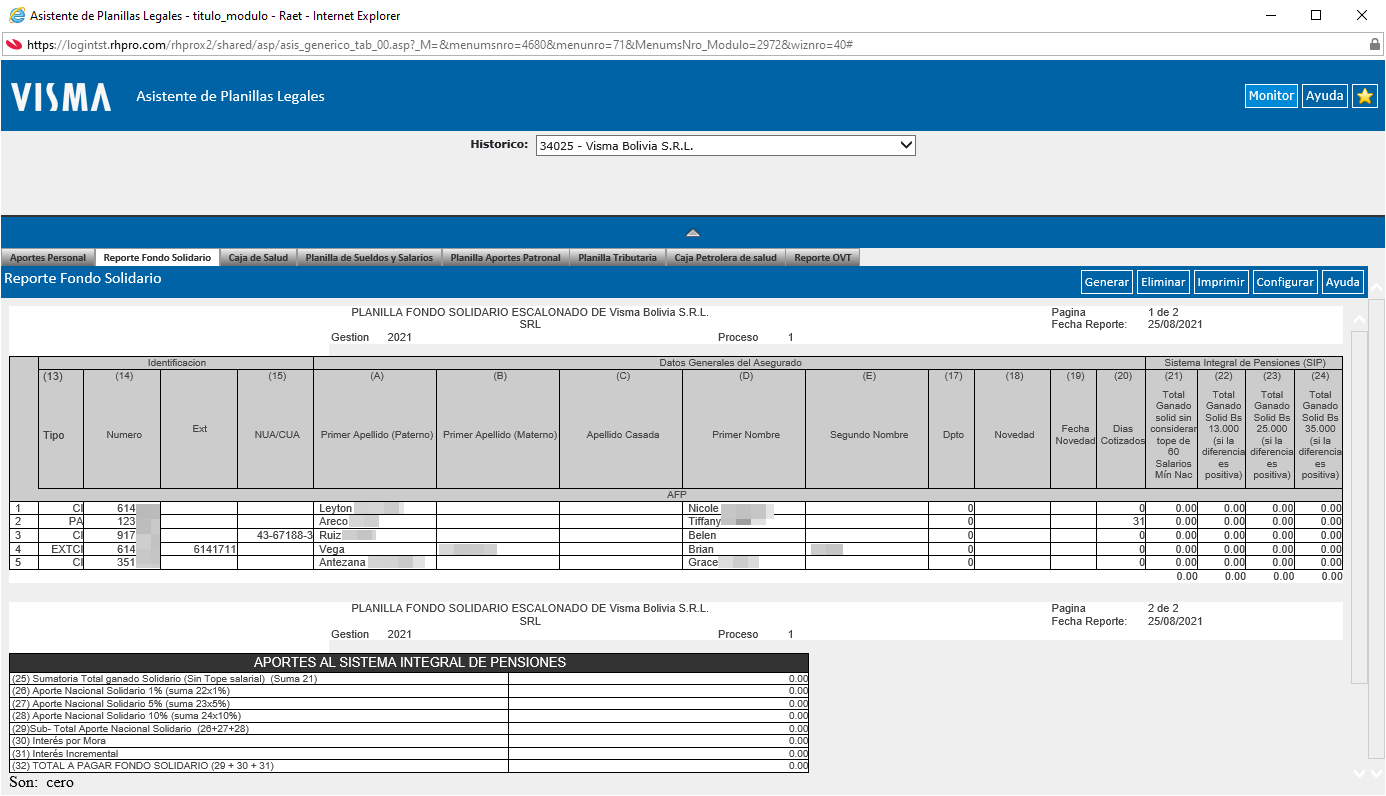
Task: Click the favorites star icon
Action: click(x=1365, y=96)
